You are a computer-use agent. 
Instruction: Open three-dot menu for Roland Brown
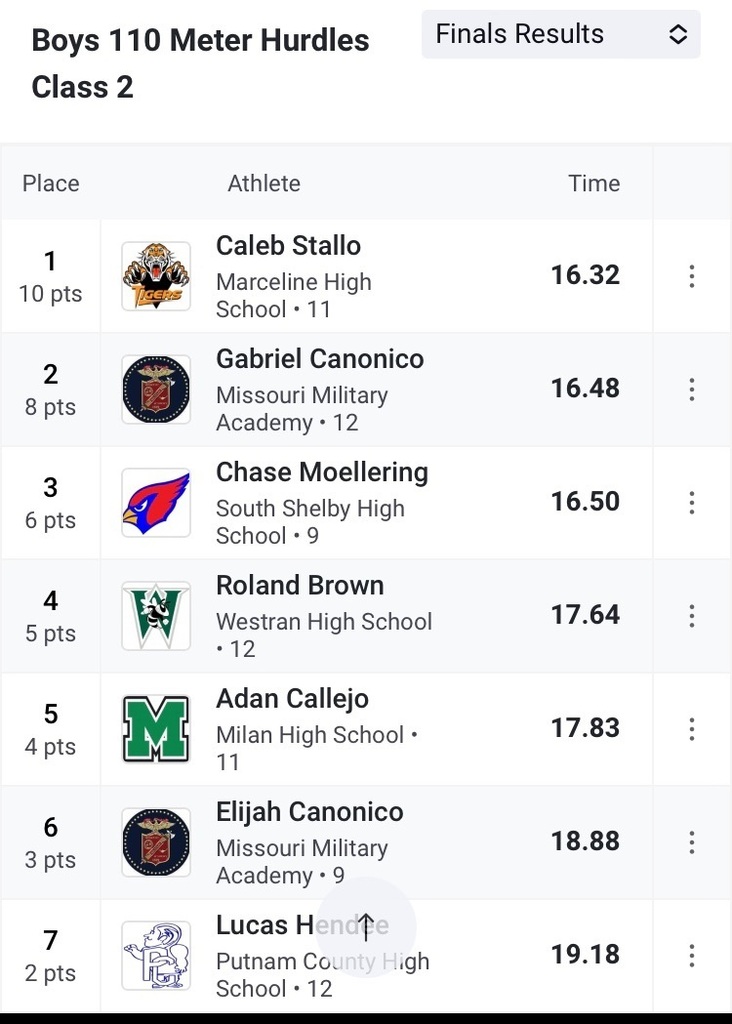pyautogui.click(x=692, y=616)
